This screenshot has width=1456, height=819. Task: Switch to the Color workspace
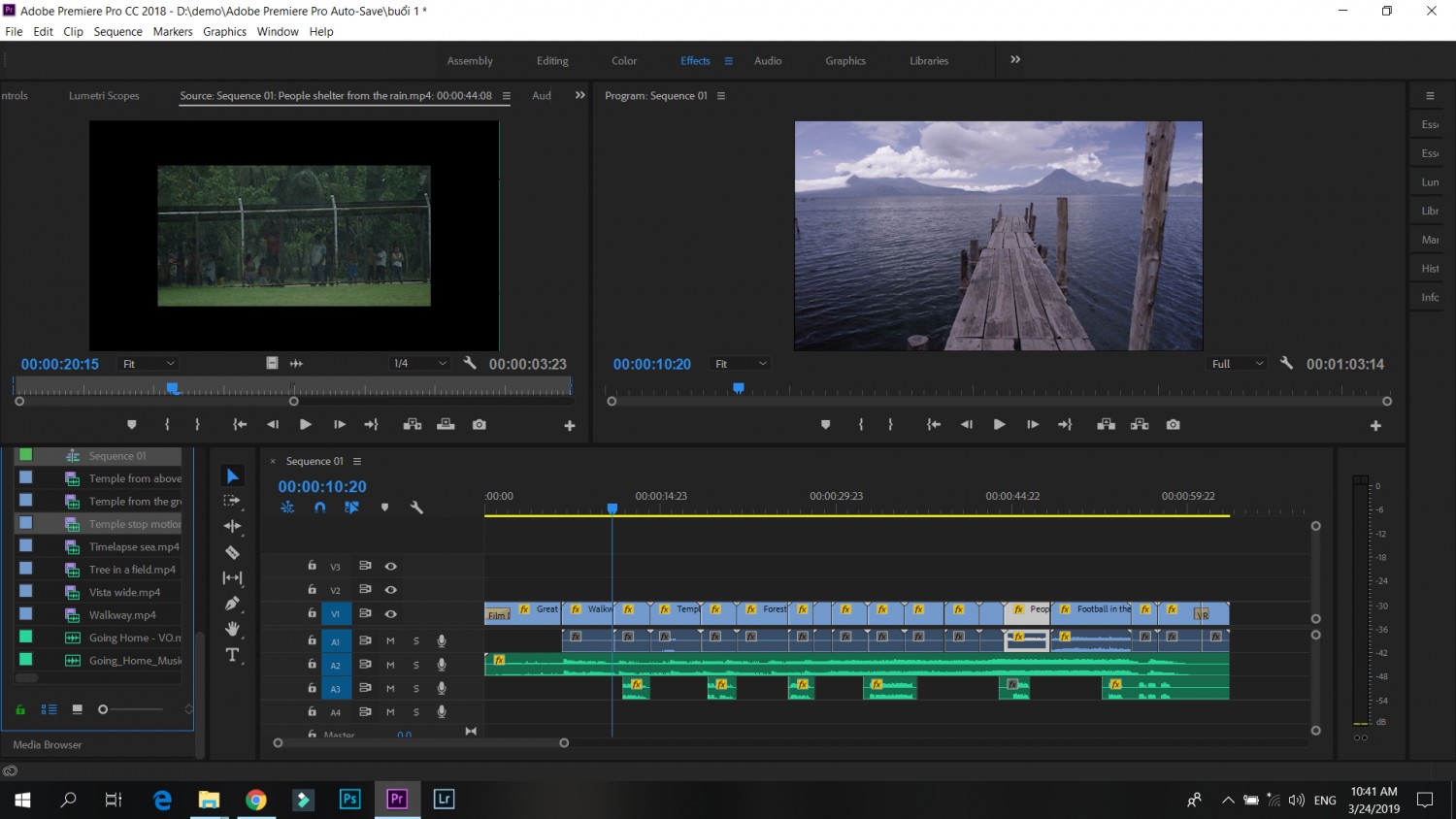624,60
